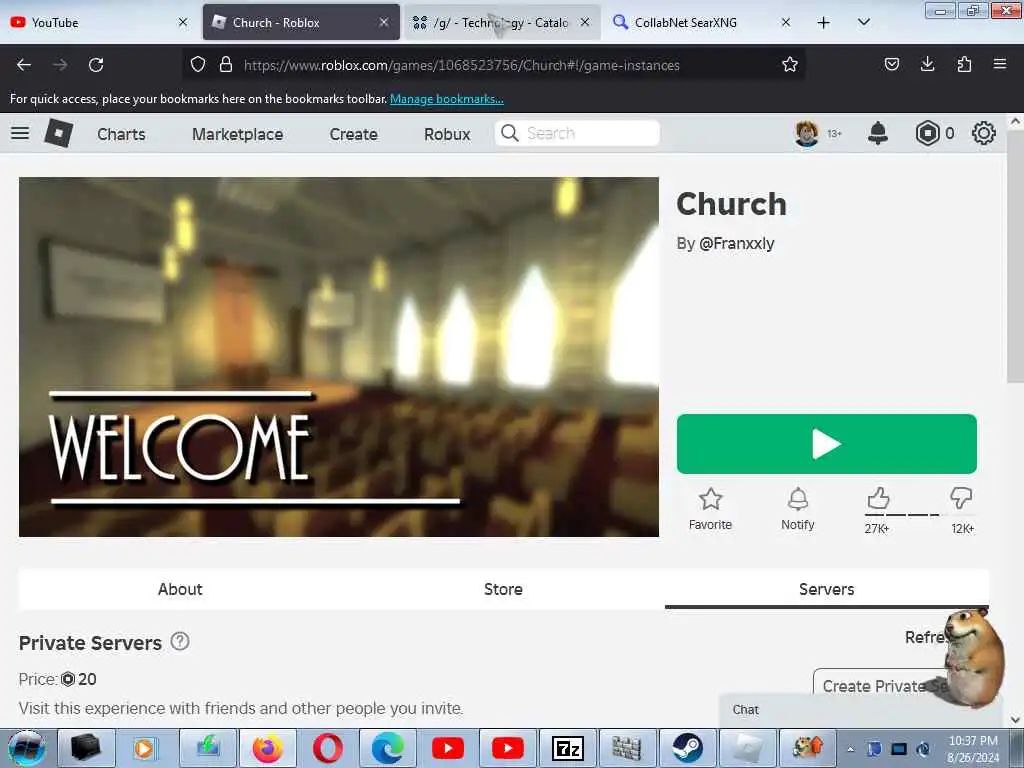This screenshot has width=1024, height=768.
Task: Switch to the About tab
Action: coord(180,589)
